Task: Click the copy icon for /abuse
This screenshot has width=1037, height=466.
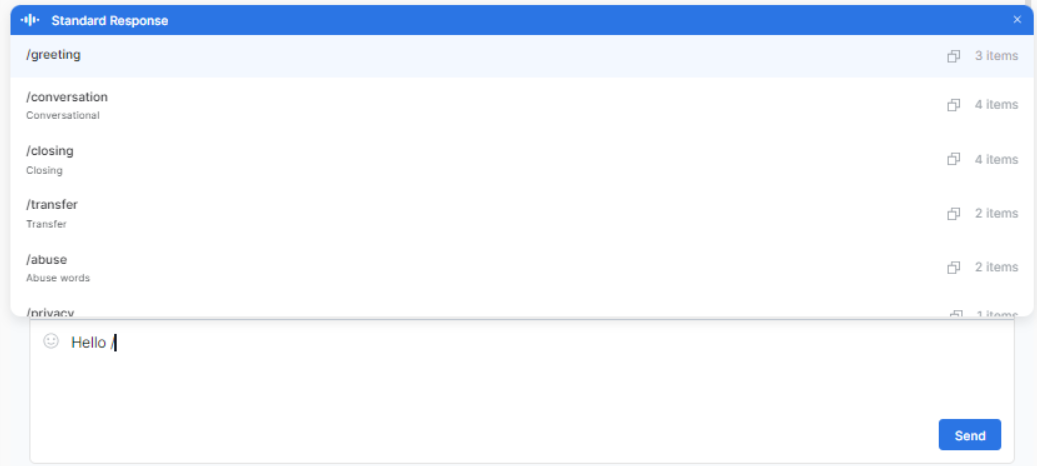Action: 954,267
